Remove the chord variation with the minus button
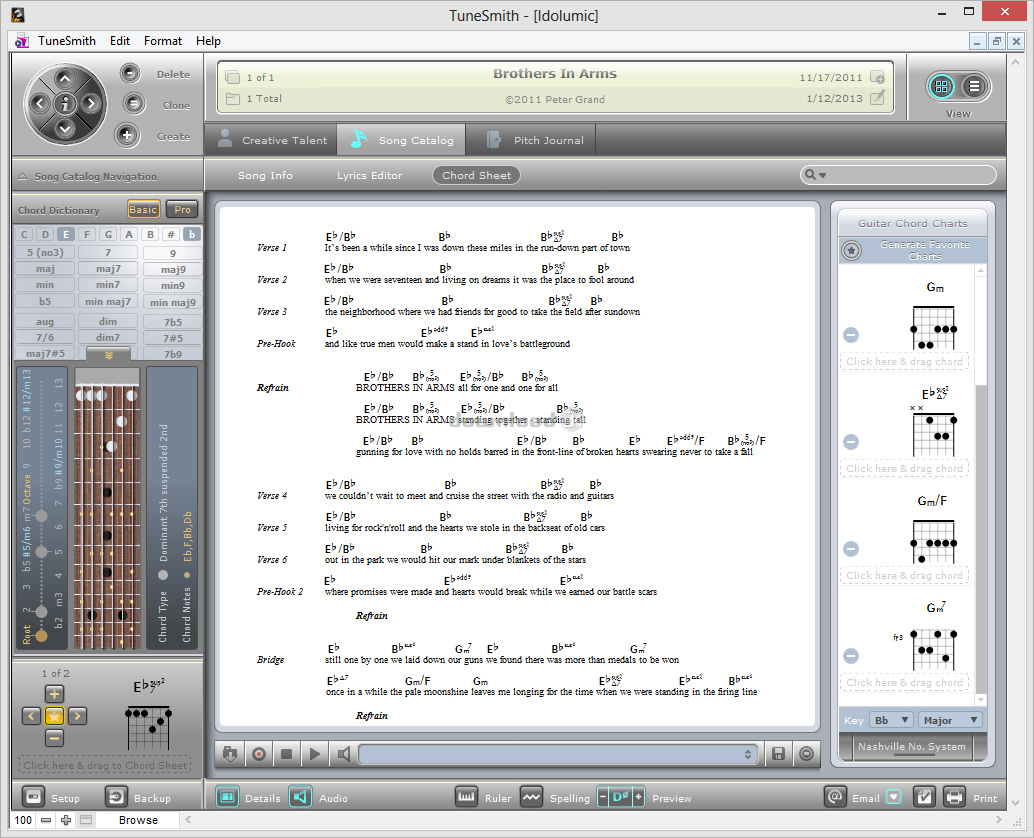The height and width of the screenshot is (838, 1034). pyautogui.click(x=54, y=738)
